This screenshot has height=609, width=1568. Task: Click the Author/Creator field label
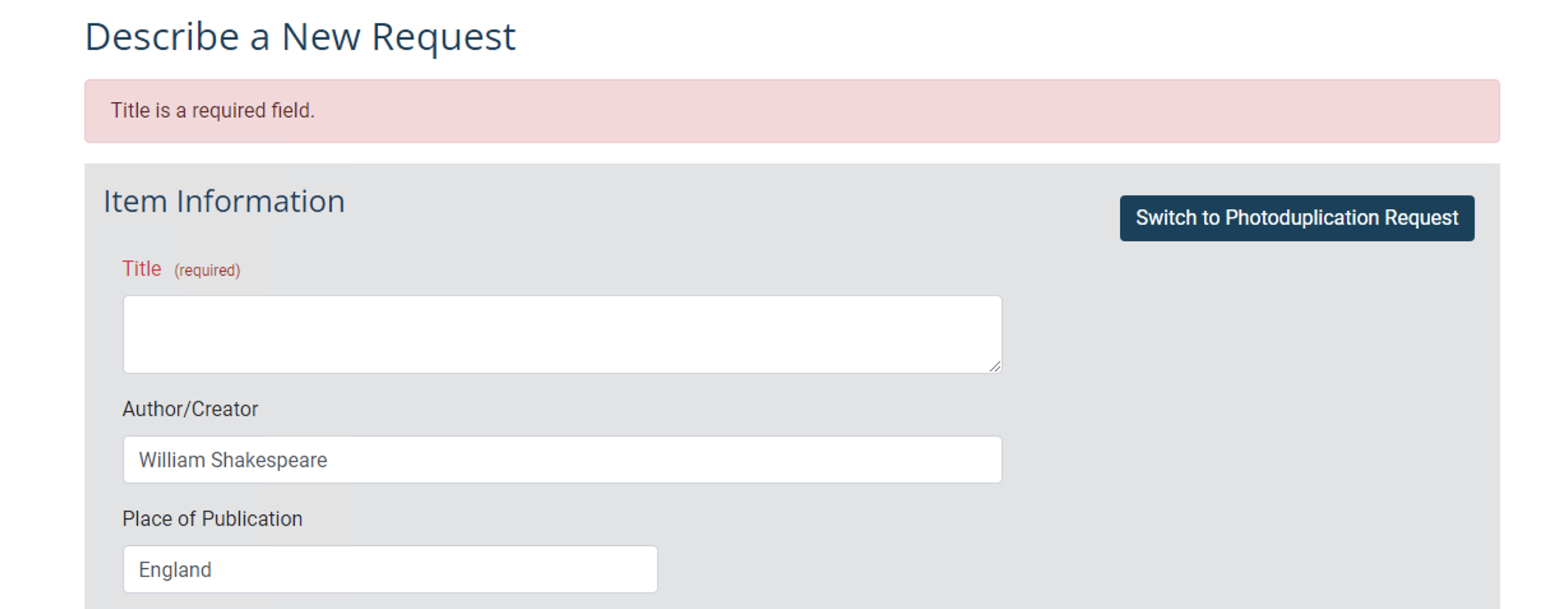[x=191, y=409]
